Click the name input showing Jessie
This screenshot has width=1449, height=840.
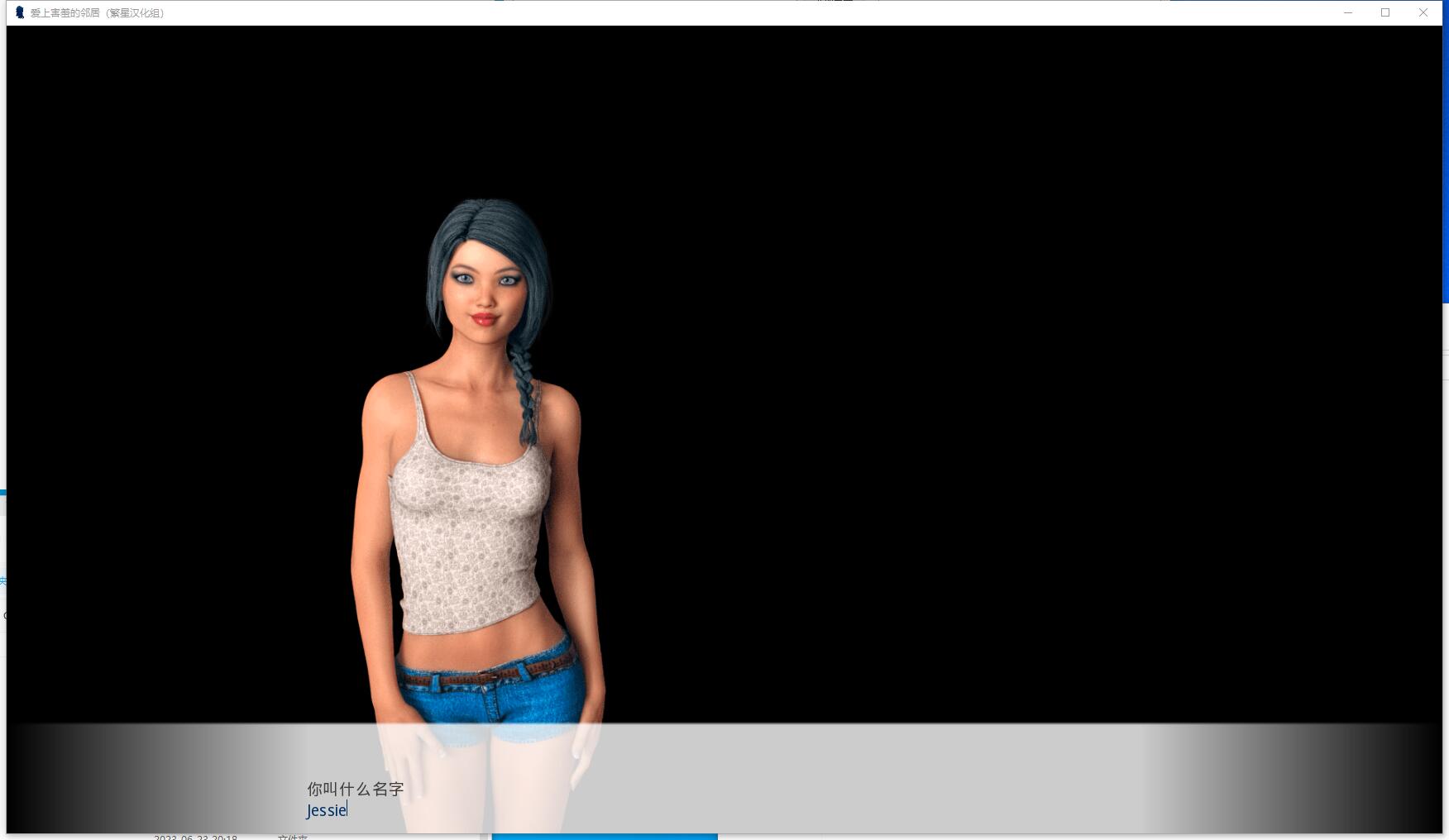[327, 810]
